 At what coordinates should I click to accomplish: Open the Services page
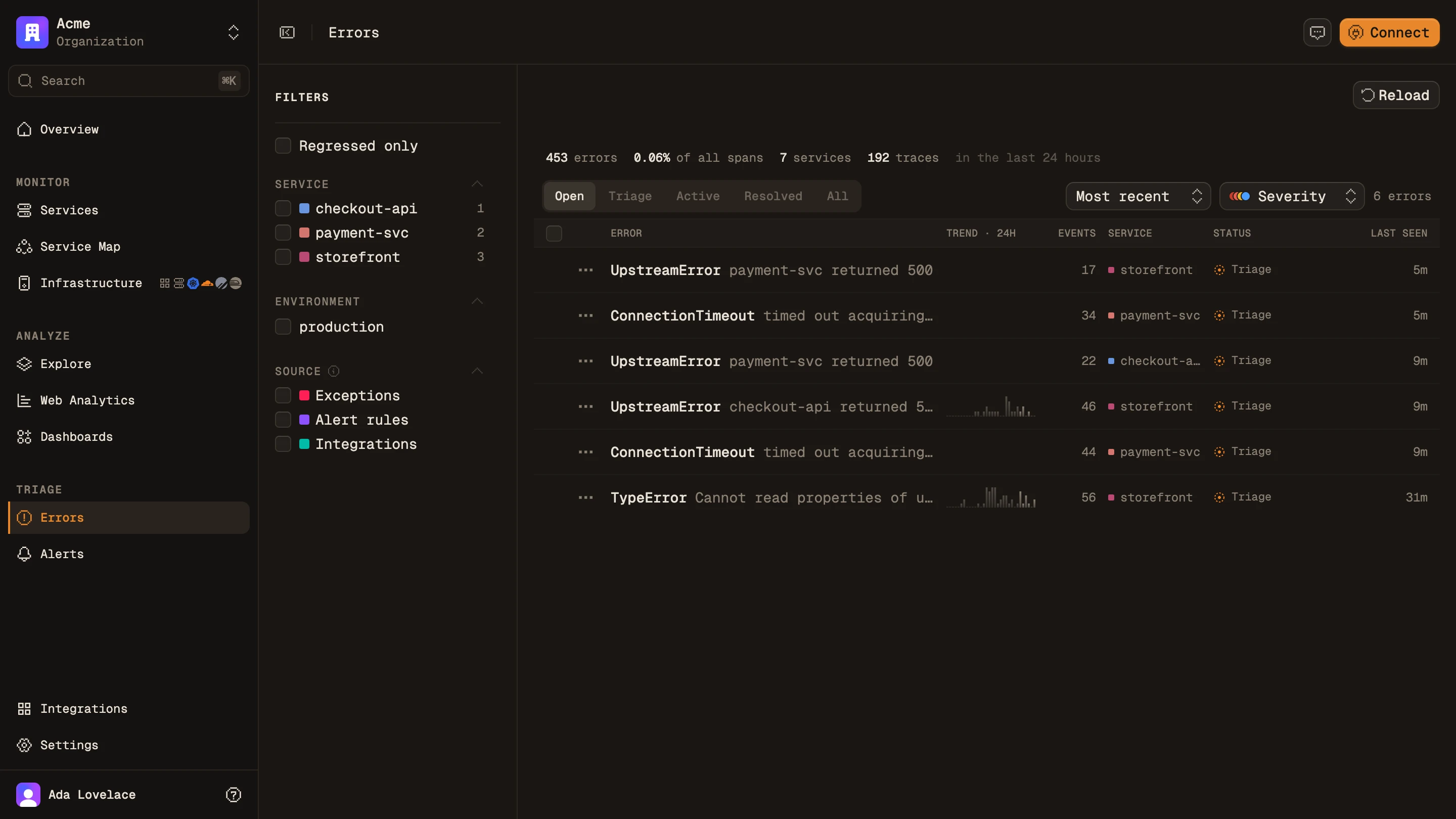[x=129, y=210]
